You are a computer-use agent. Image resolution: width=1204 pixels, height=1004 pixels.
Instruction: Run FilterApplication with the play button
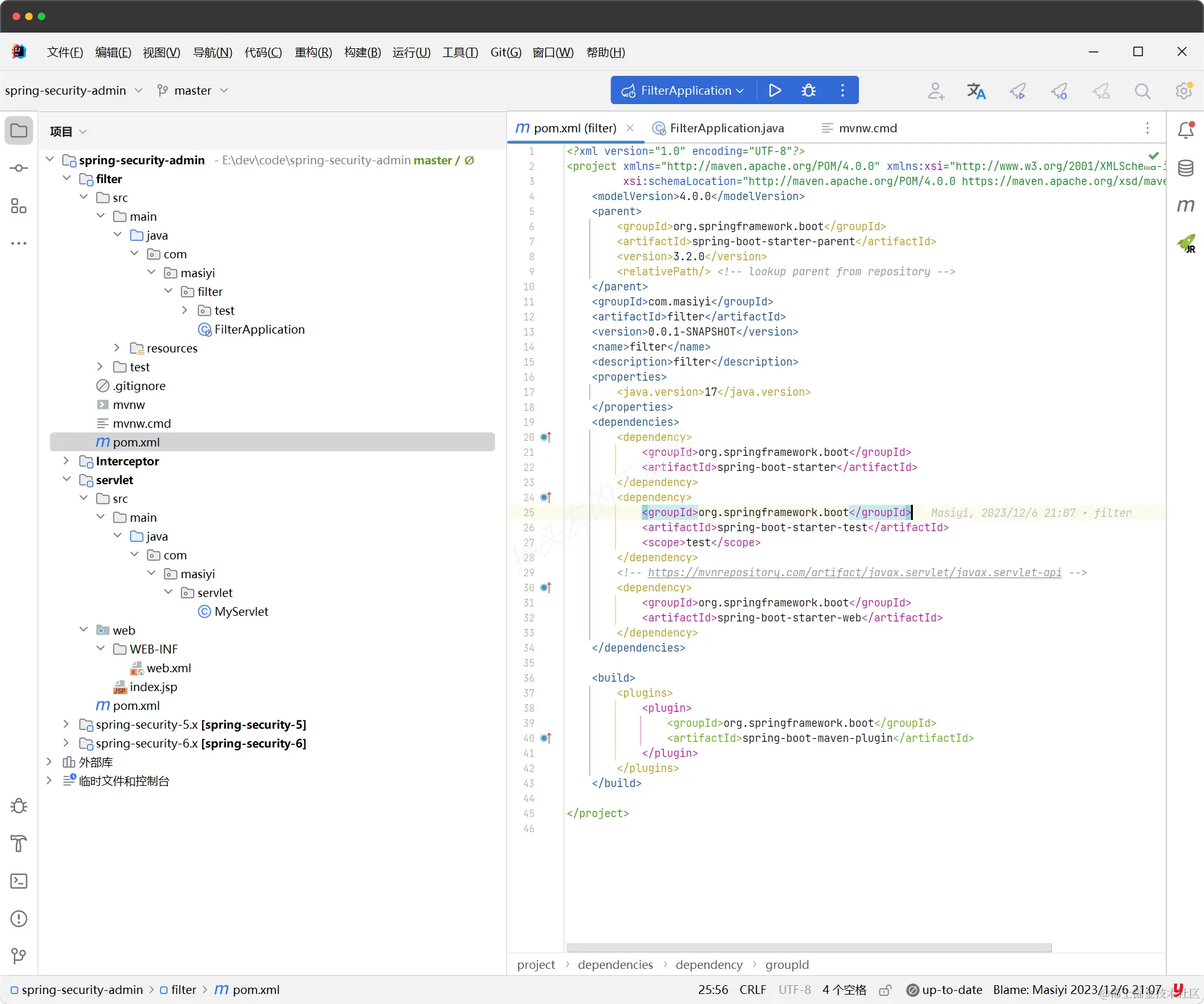(x=775, y=90)
